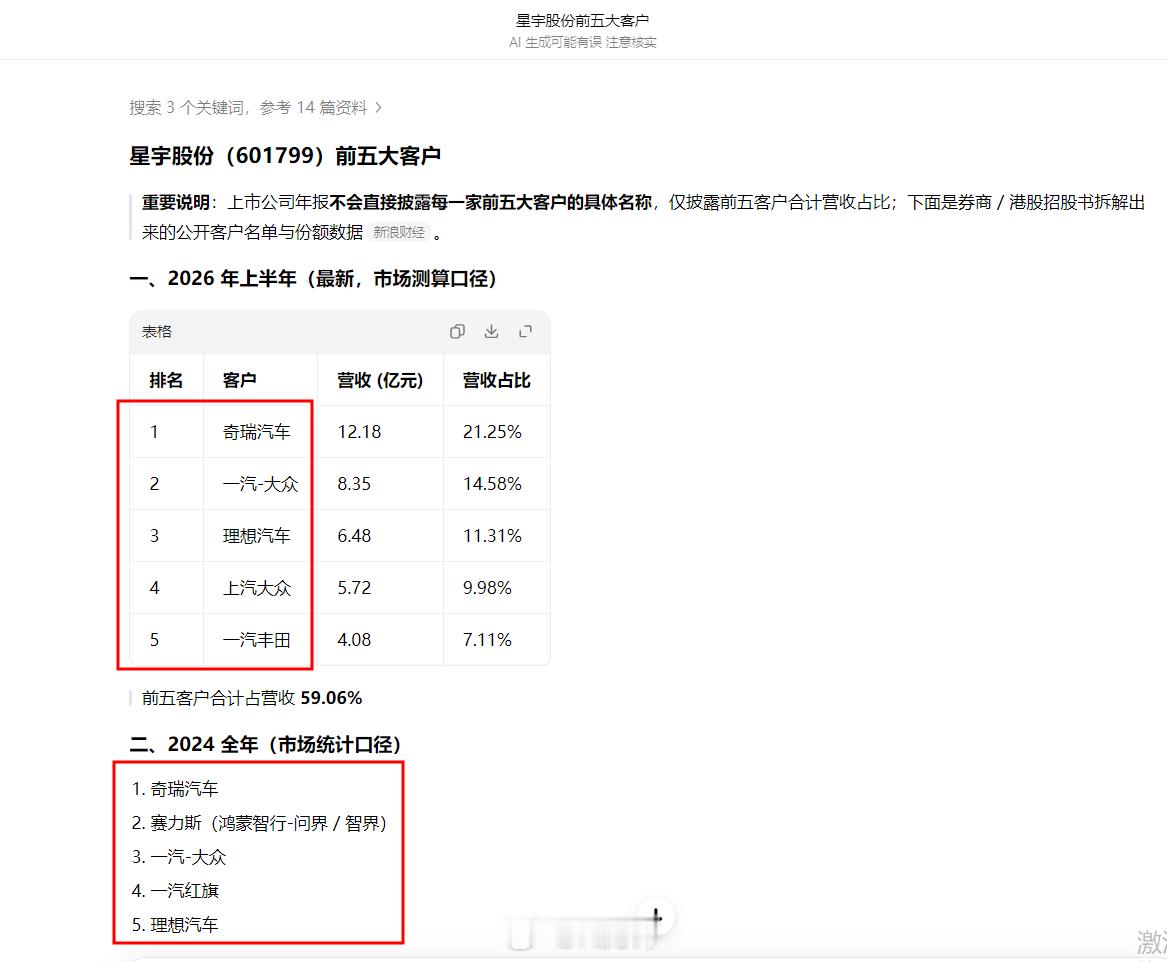Screen dimensions: 1167x962
Task: Expand the table to fullscreen view
Action: tap(525, 332)
